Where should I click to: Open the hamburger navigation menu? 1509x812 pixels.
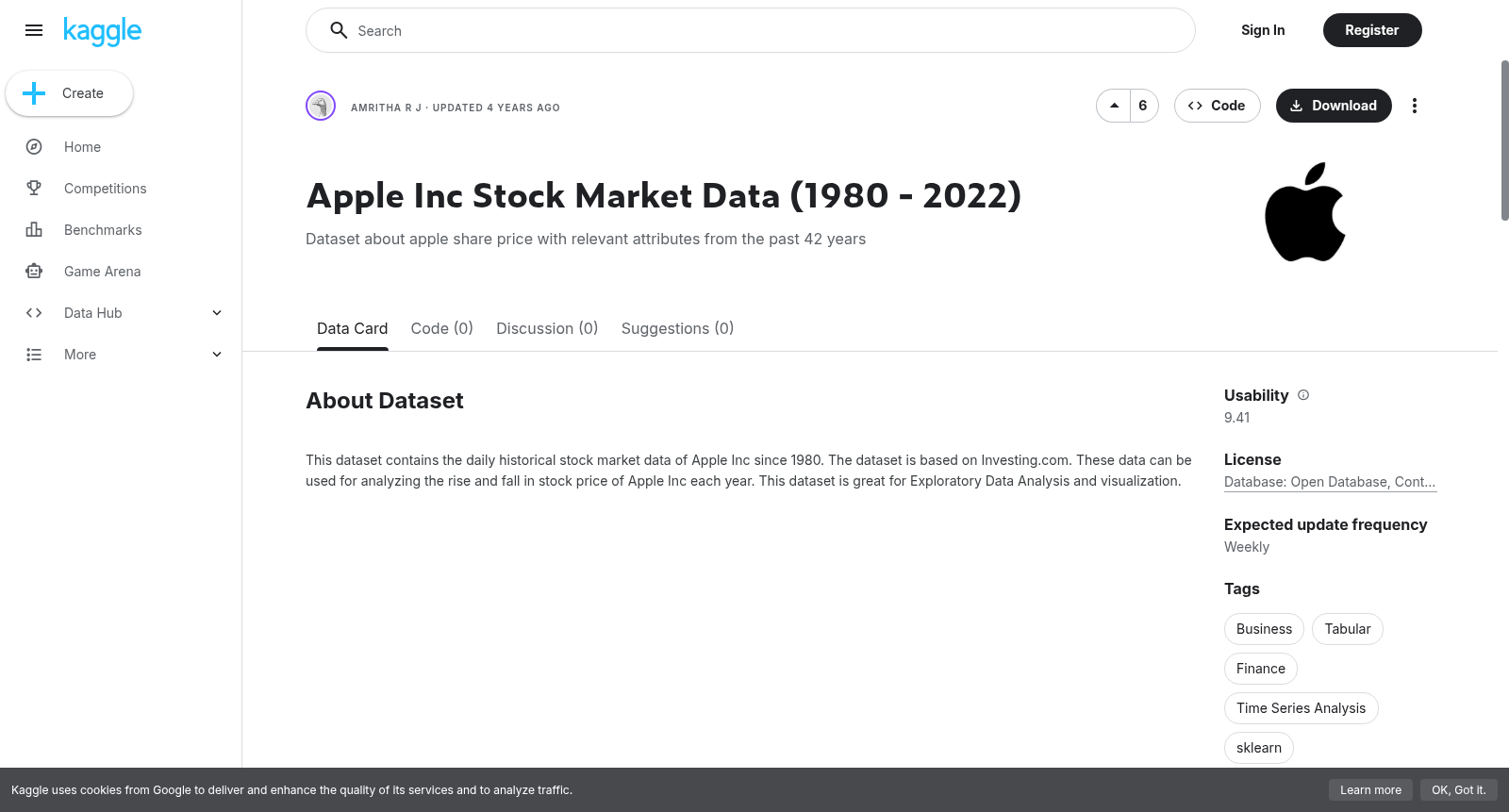click(x=34, y=30)
